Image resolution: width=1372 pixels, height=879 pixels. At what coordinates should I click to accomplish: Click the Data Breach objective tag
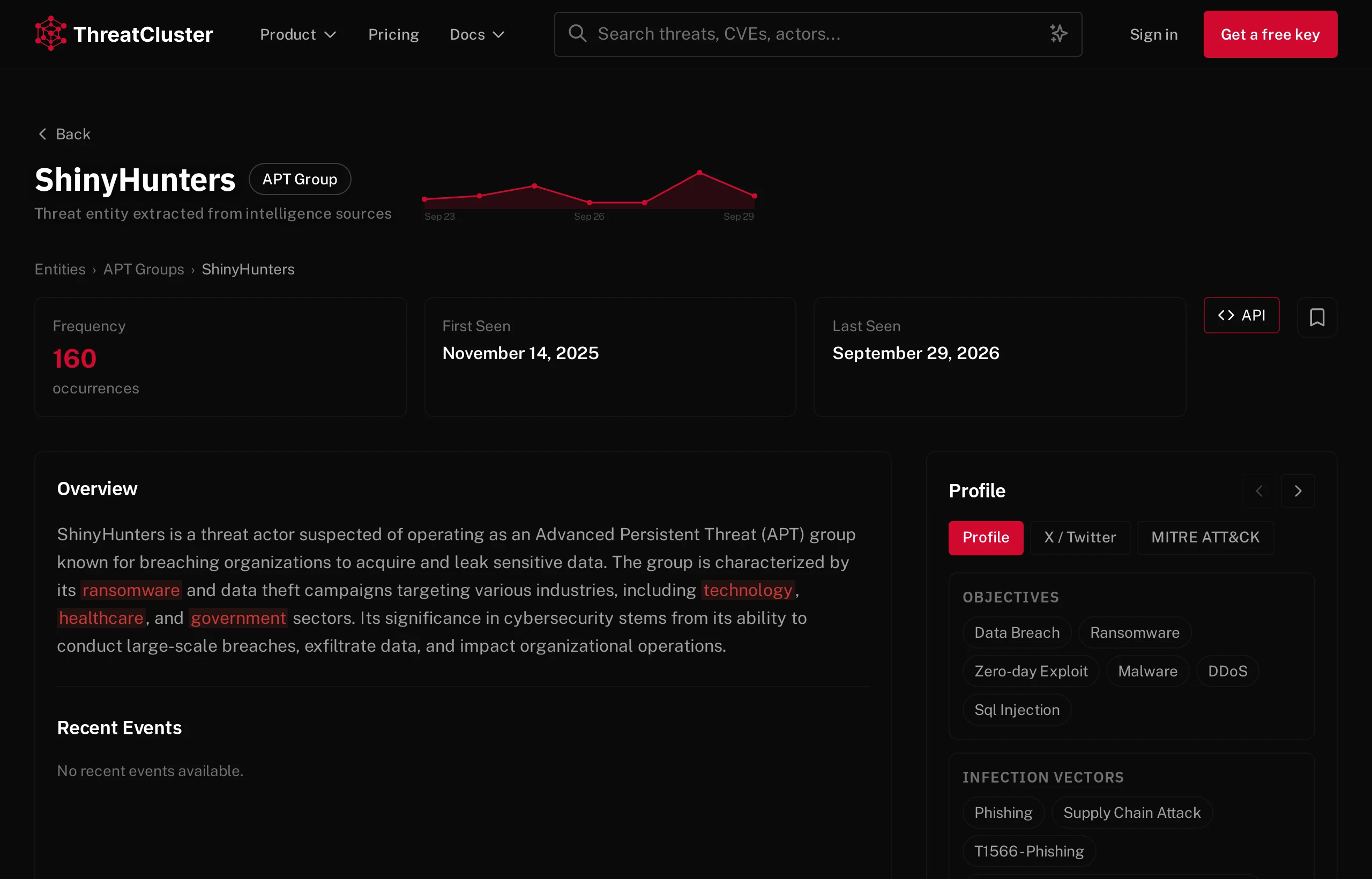(1017, 632)
